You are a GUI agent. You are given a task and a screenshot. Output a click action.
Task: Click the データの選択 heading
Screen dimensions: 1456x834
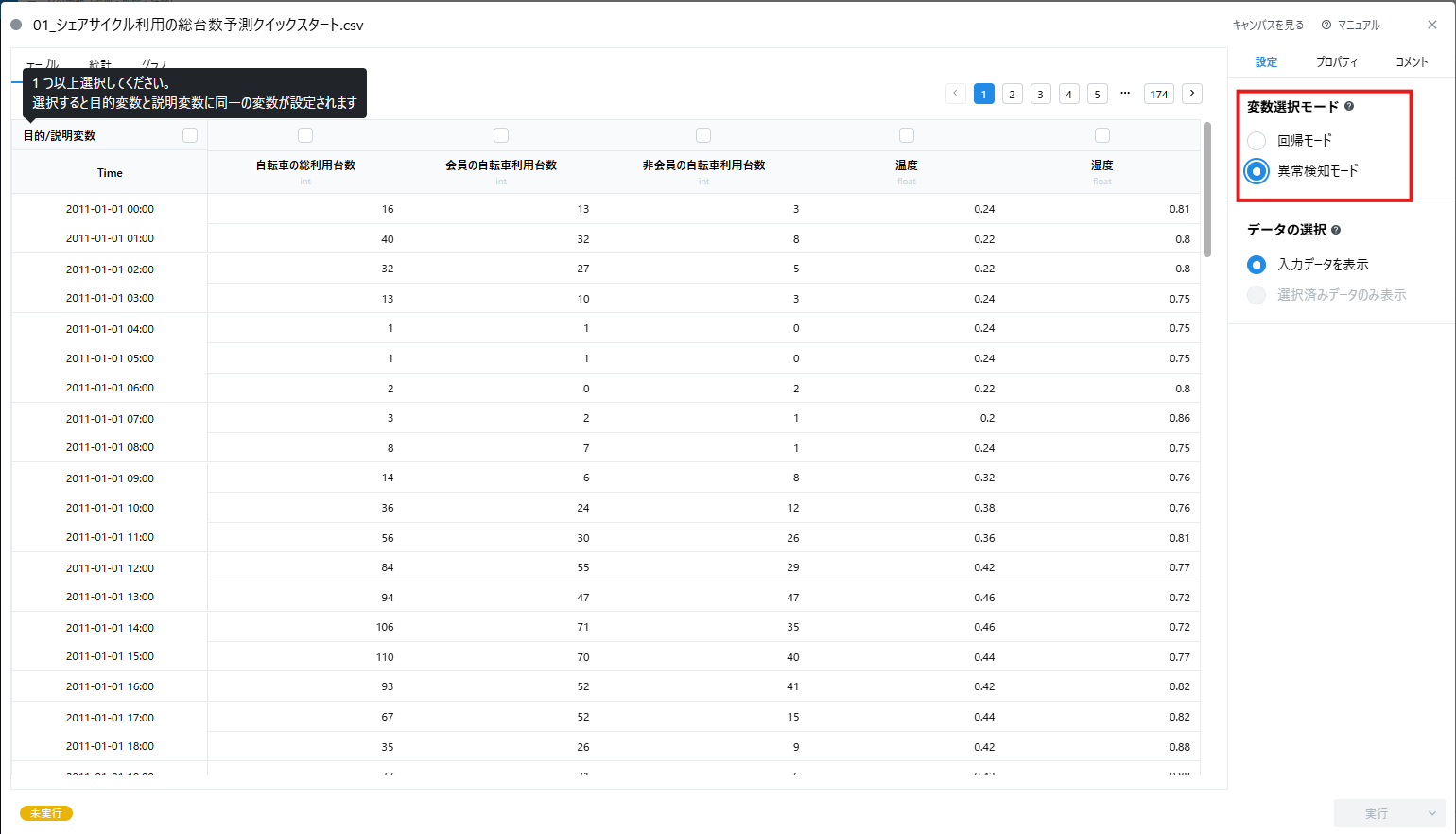(1286, 230)
